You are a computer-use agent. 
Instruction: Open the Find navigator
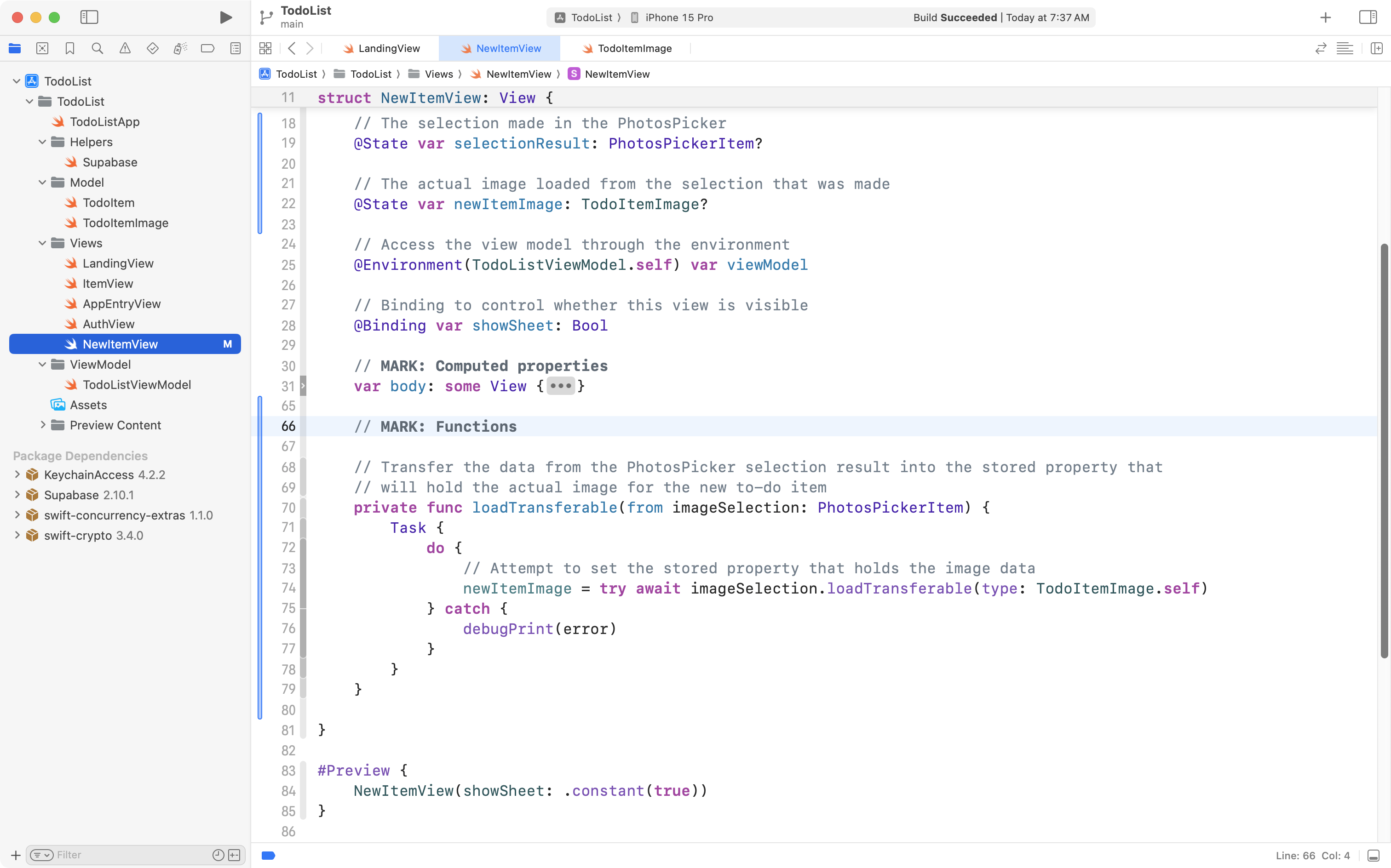pos(97,48)
